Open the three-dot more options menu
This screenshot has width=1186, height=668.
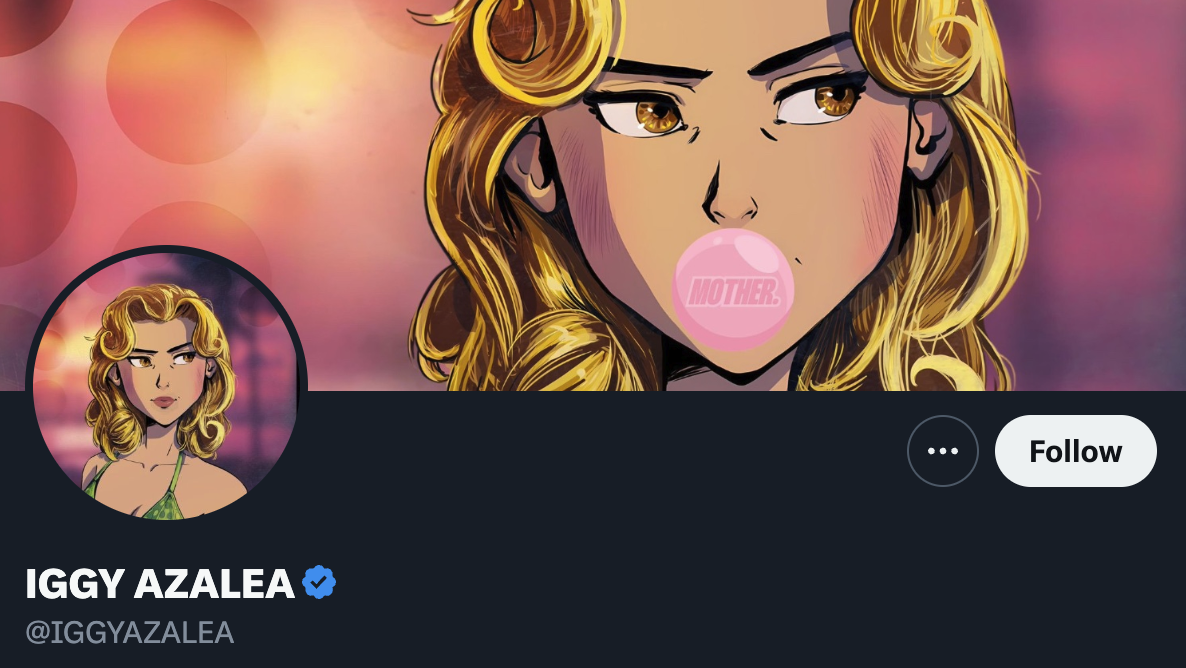(942, 451)
